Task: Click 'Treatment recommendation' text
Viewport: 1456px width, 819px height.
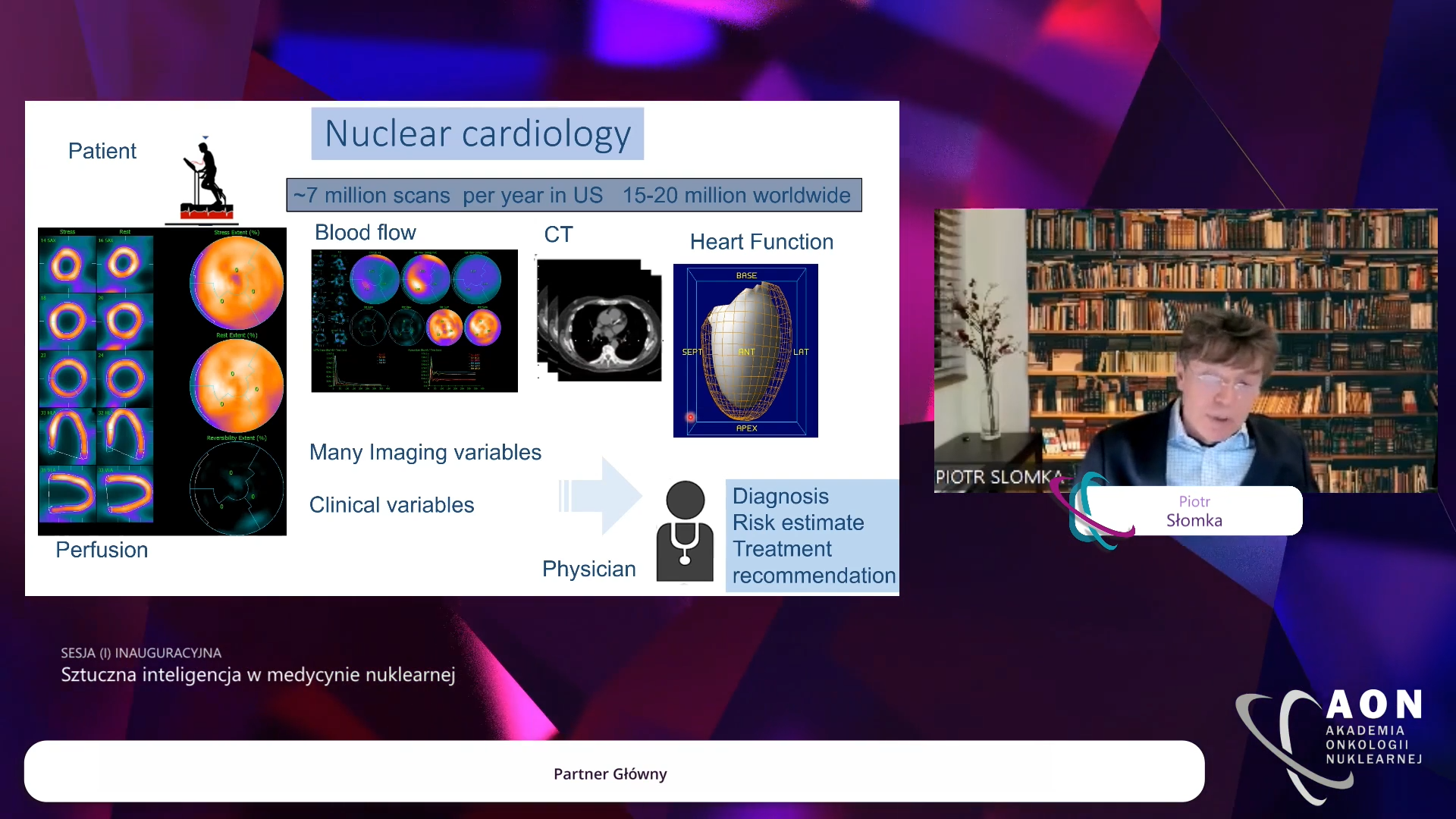Action: click(x=814, y=562)
